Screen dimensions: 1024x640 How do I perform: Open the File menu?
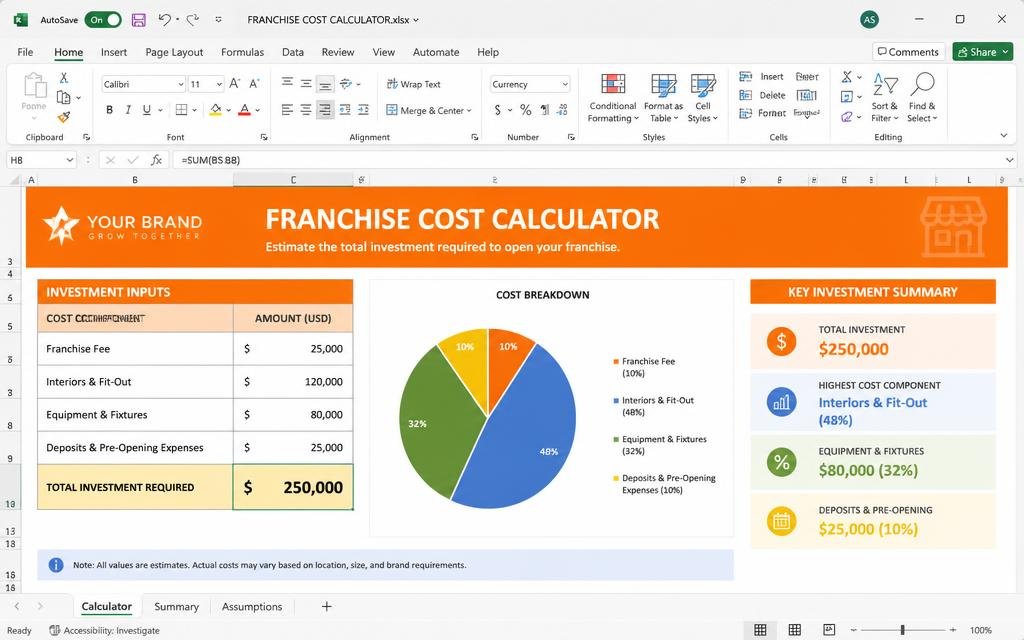click(25, 52)
